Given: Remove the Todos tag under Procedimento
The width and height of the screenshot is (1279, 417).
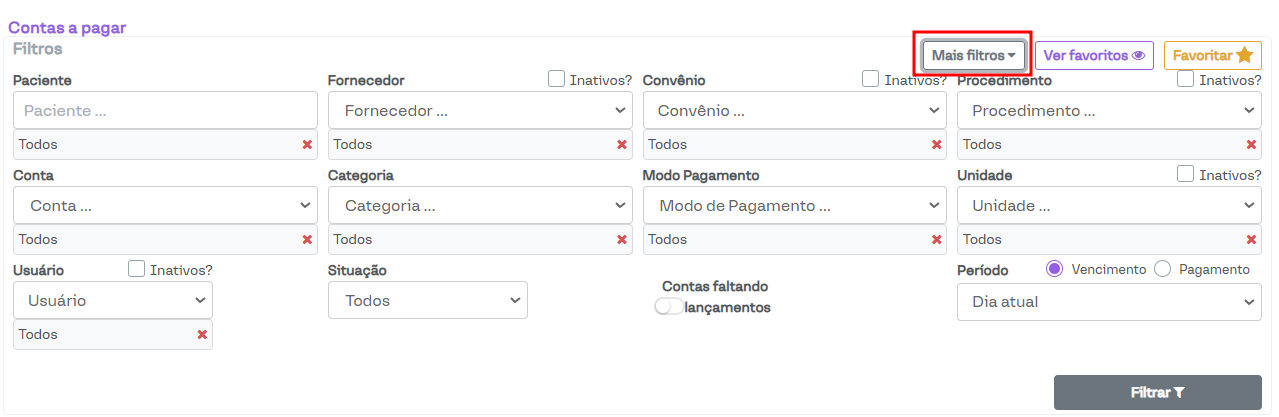Looking at the screenshot, I should tap(1251, 145).
